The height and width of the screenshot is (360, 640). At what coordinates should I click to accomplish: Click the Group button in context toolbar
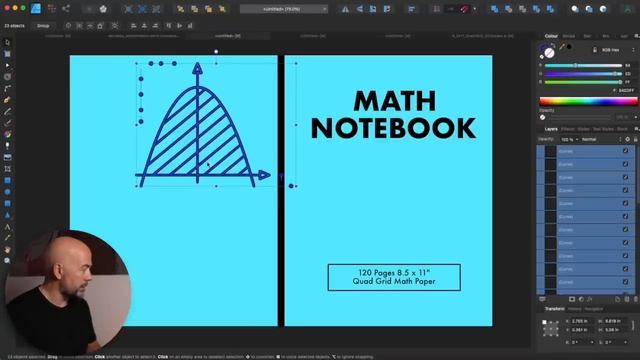click(x=43, y=26)
